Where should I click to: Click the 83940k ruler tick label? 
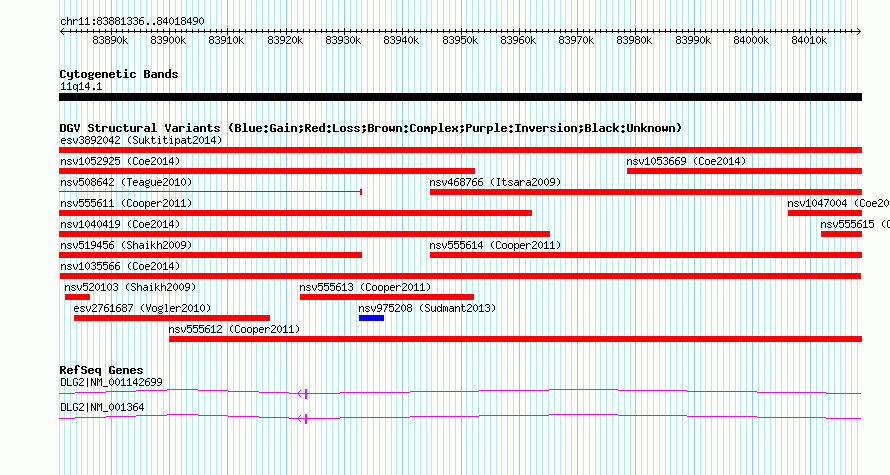pos(401,40)
